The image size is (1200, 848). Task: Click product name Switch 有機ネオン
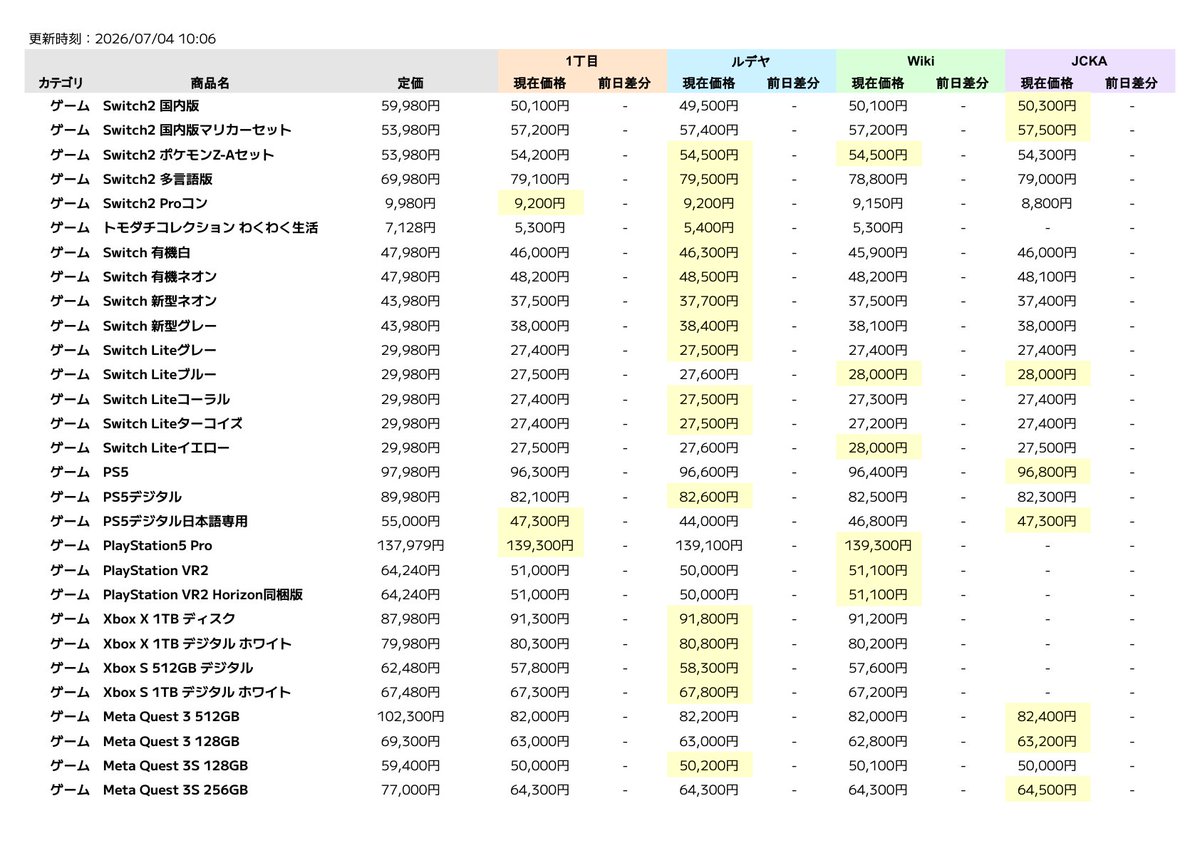tap(160, 276)
